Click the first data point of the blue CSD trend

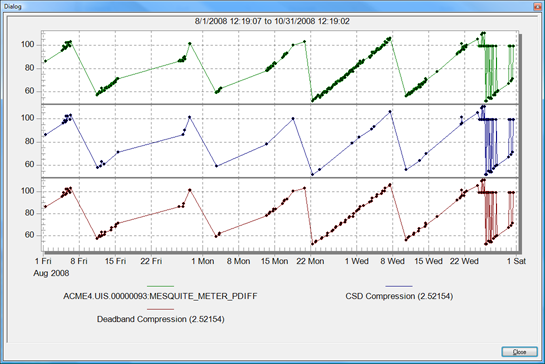46,135
